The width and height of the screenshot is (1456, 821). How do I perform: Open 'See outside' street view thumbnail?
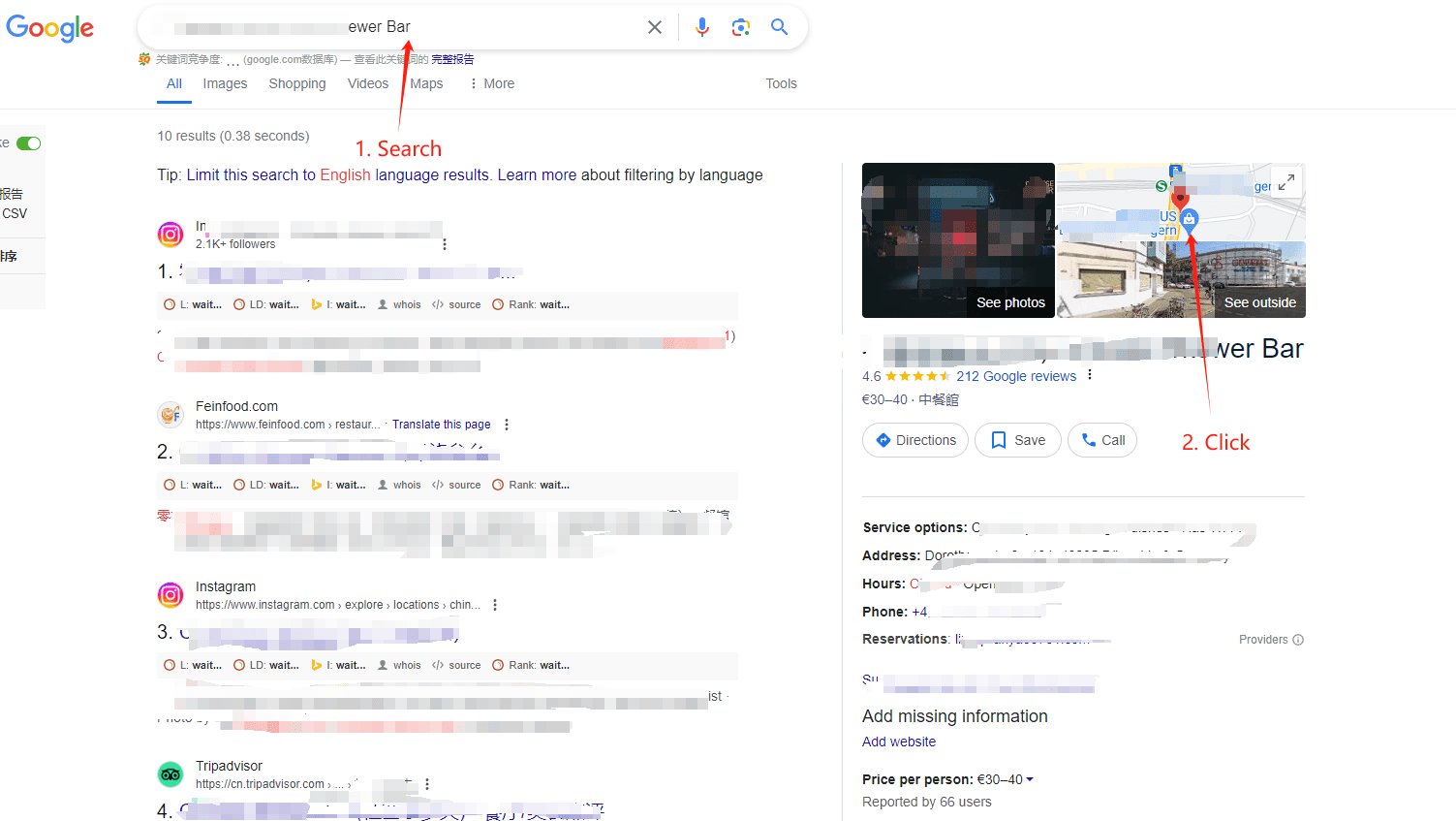point(1181,280)
